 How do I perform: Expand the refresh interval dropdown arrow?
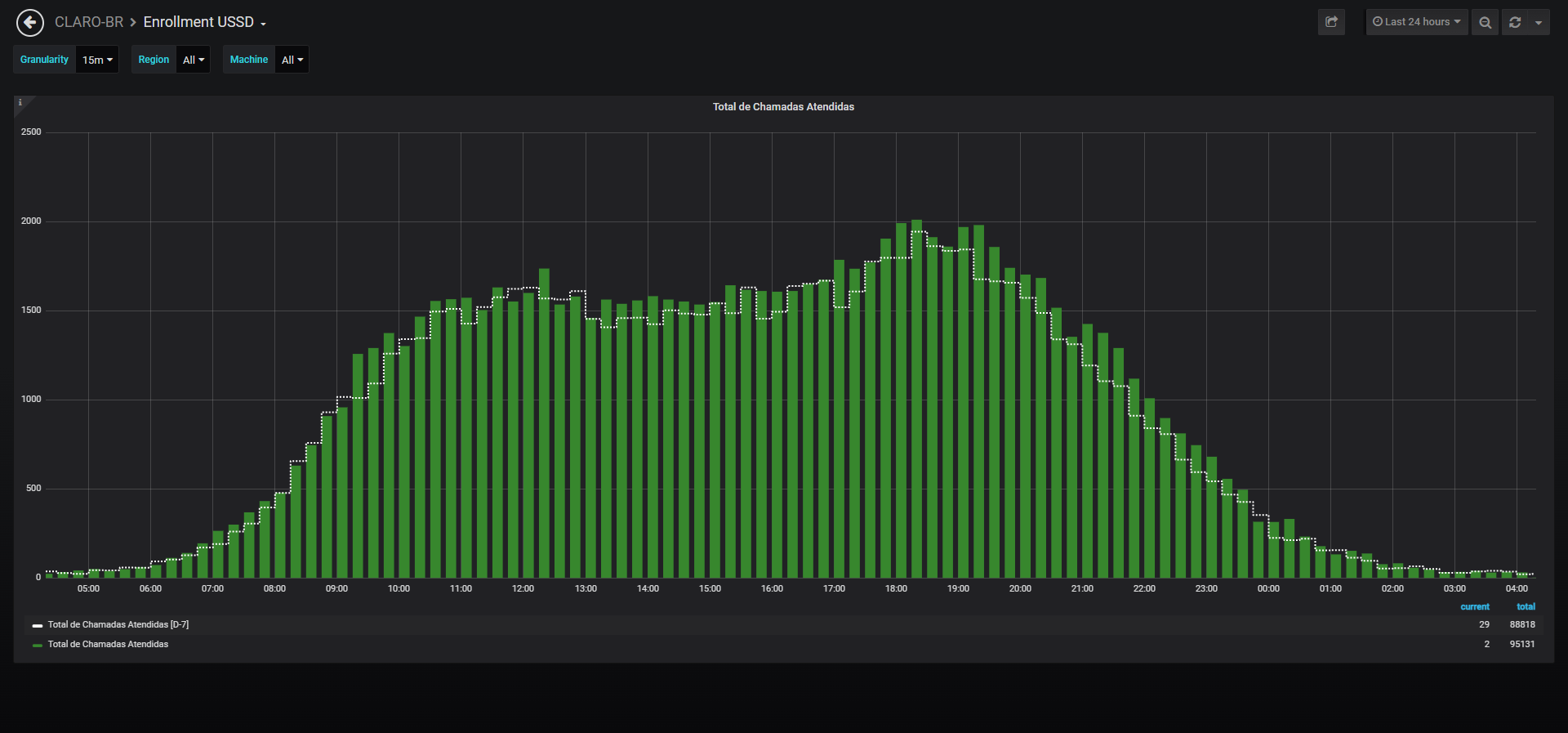pyautogui.click(x=1539, y=22)
